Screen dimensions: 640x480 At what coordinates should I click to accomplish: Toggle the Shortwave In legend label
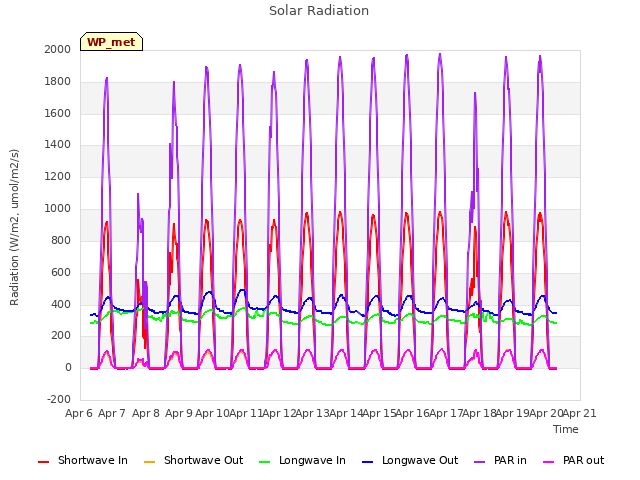93,460
